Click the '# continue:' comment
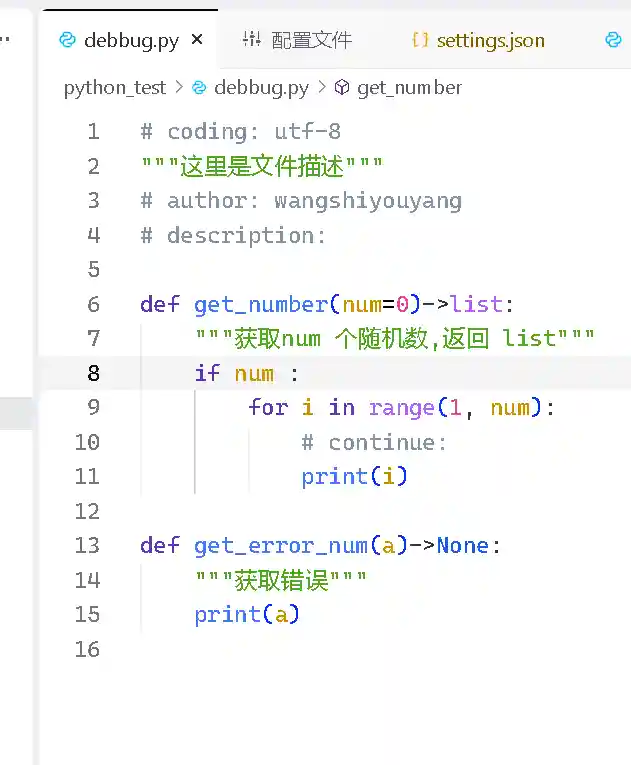 (374, 443)
